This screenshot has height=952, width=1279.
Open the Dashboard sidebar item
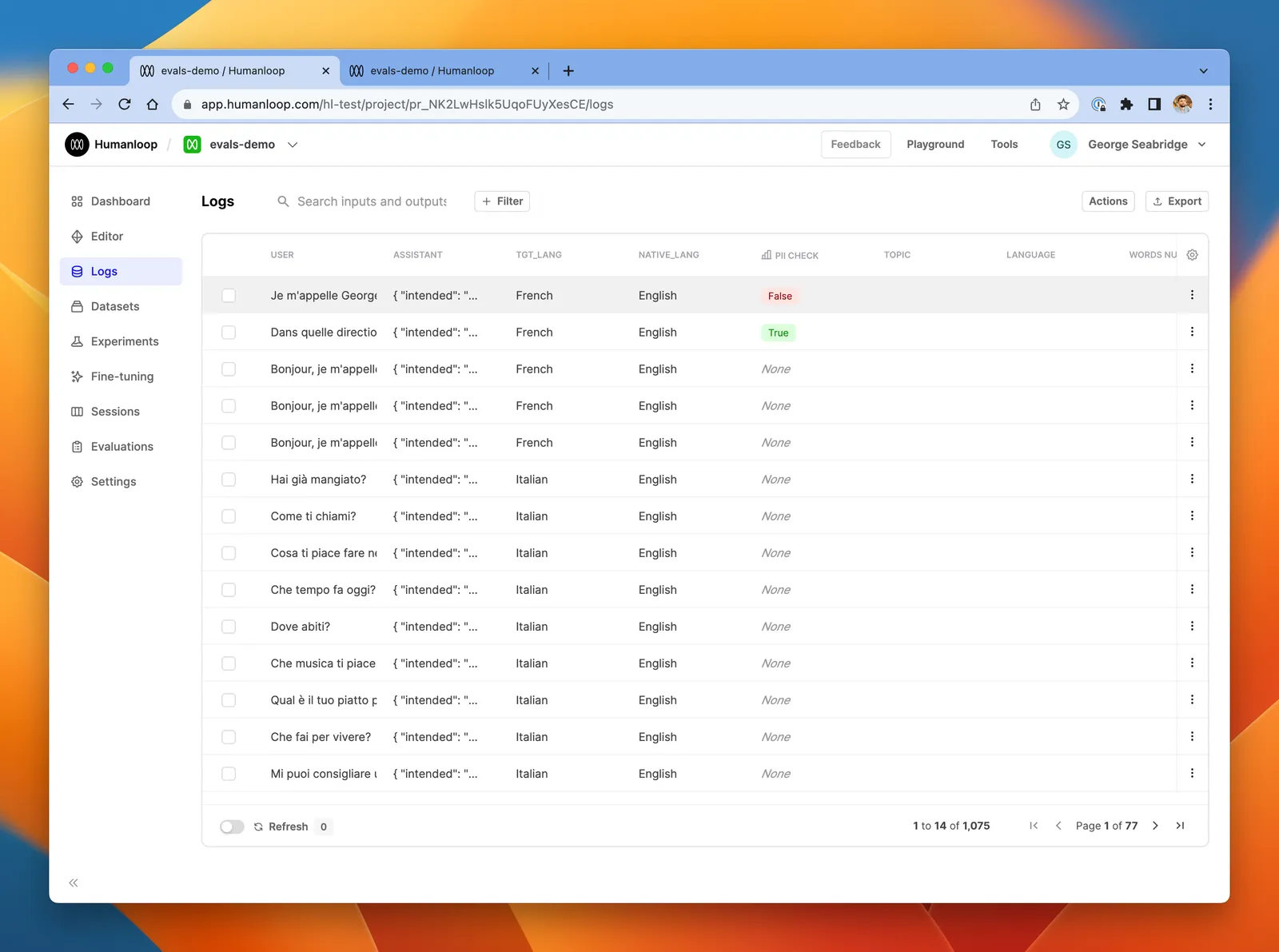[x=121, y=201]
